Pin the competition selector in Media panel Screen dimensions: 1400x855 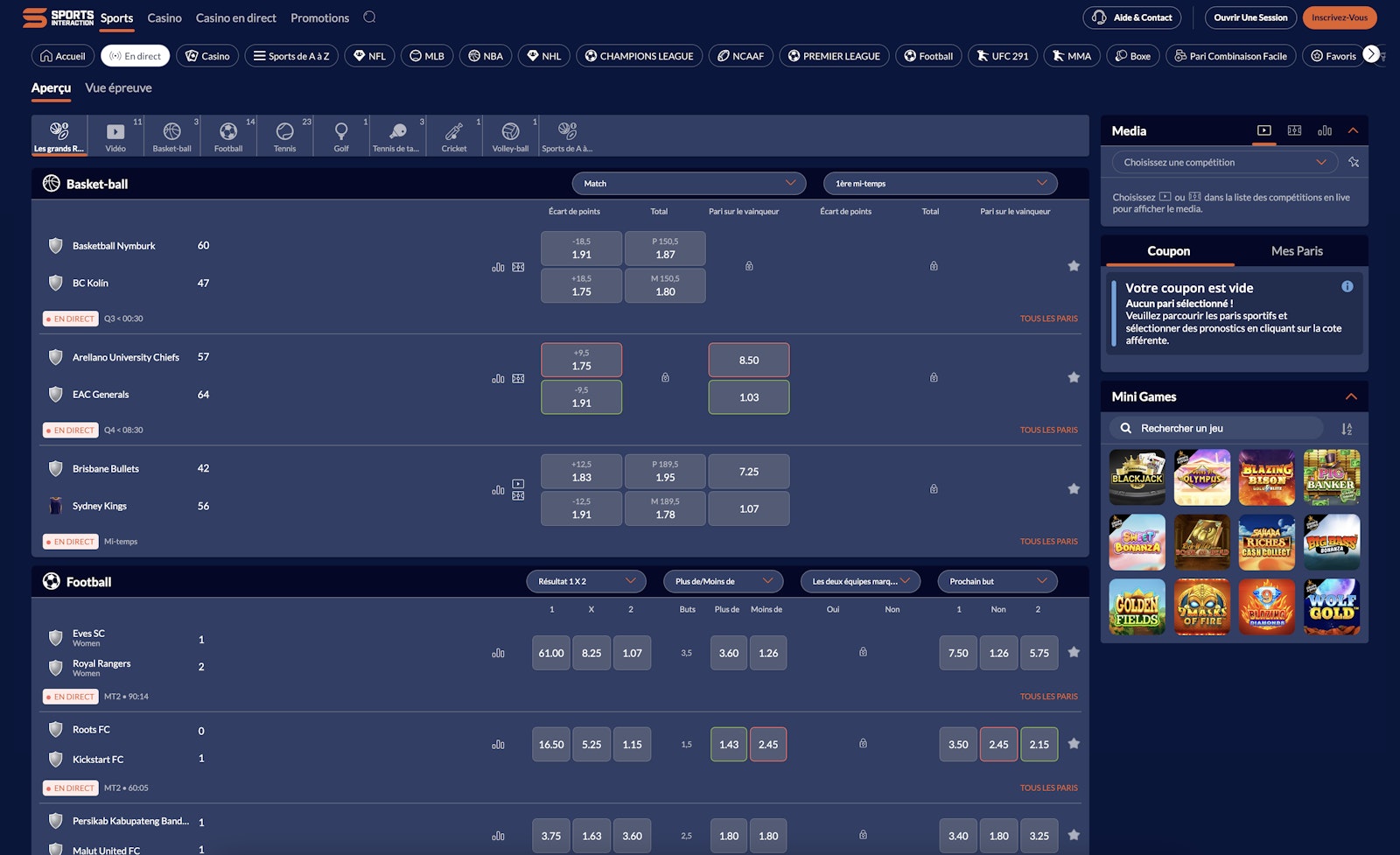point(1354,162)
